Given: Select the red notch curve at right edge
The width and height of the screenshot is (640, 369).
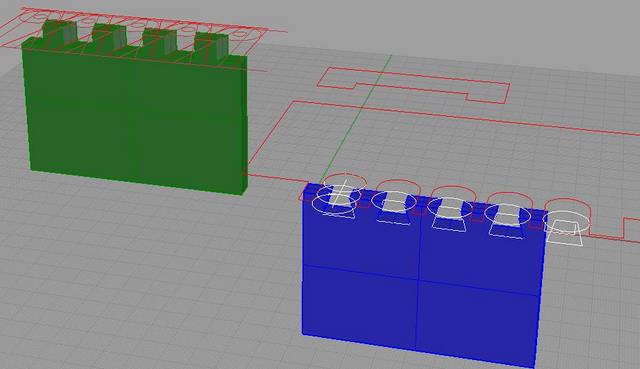Looking at the screenshot, I should pyautogui.click(x=631, y=229).
